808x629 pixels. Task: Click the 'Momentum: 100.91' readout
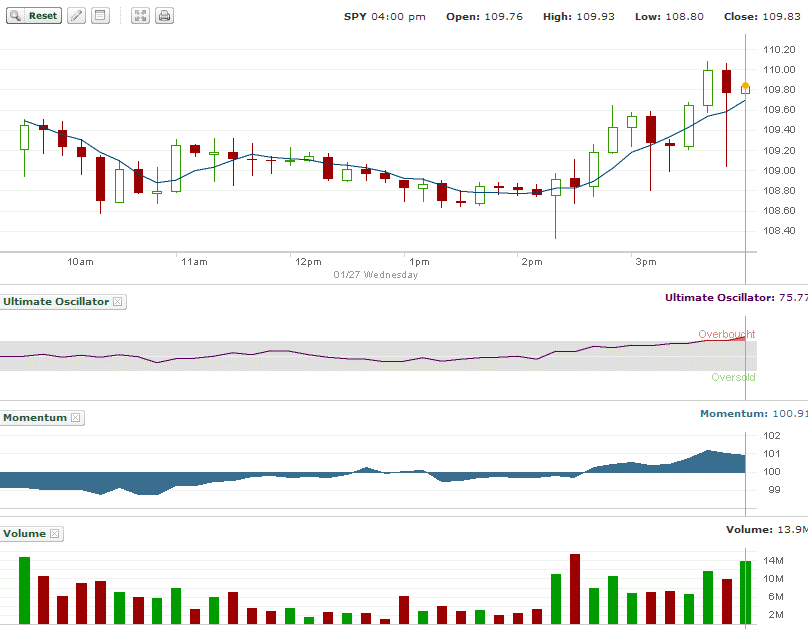coord(754,414)
